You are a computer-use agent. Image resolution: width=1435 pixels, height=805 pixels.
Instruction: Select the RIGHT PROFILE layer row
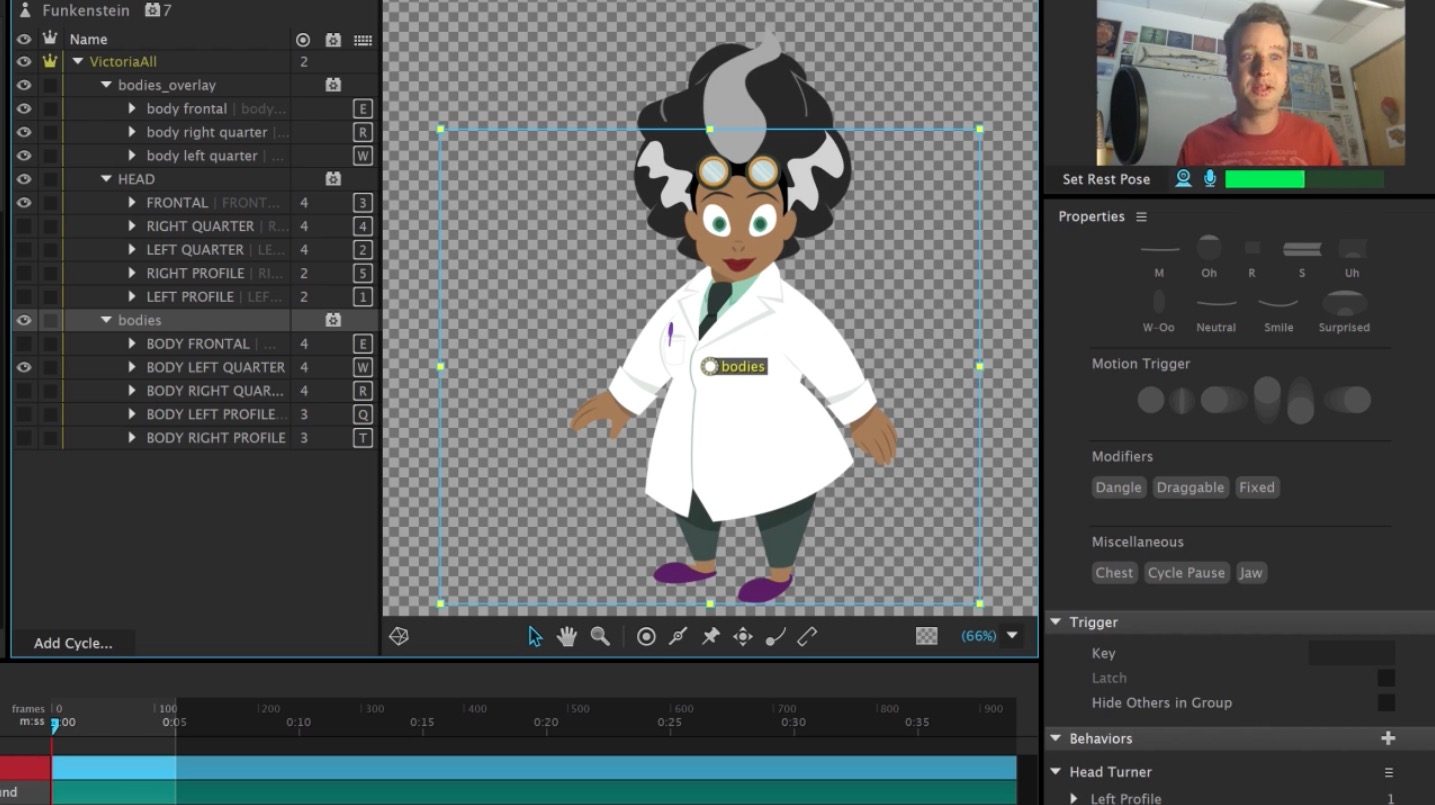click(x=194, y=273)
